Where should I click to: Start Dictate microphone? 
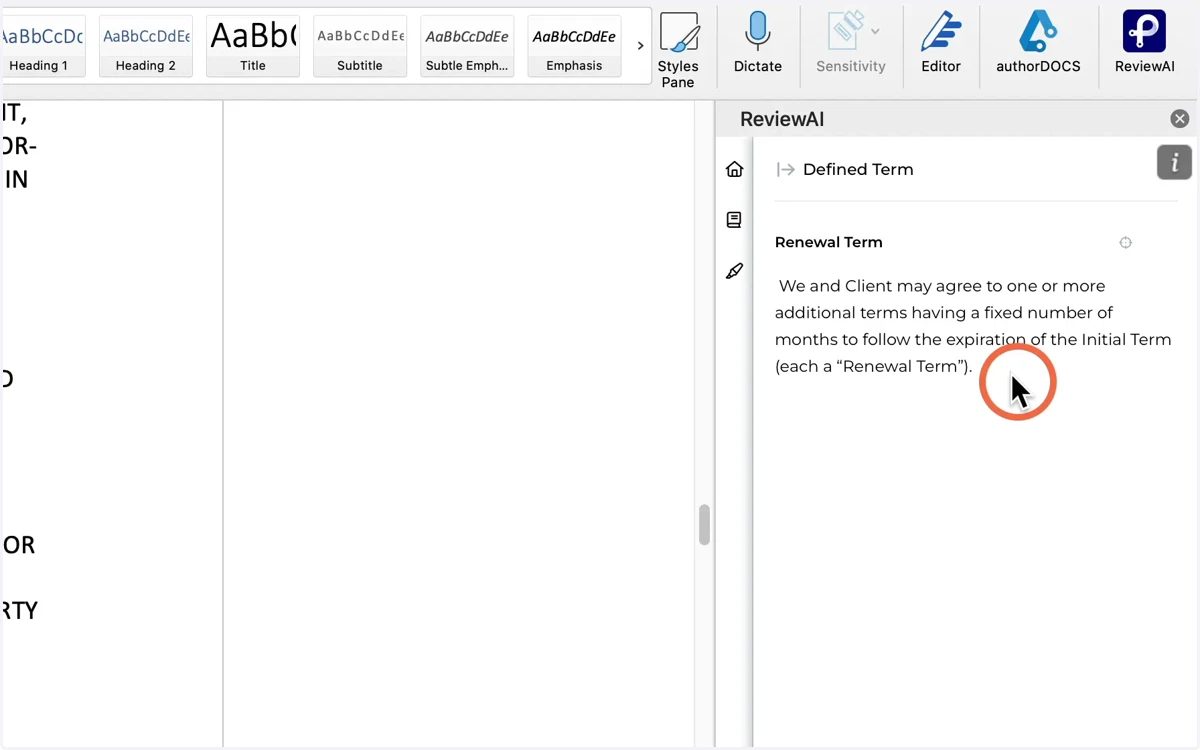pos(758,44)
